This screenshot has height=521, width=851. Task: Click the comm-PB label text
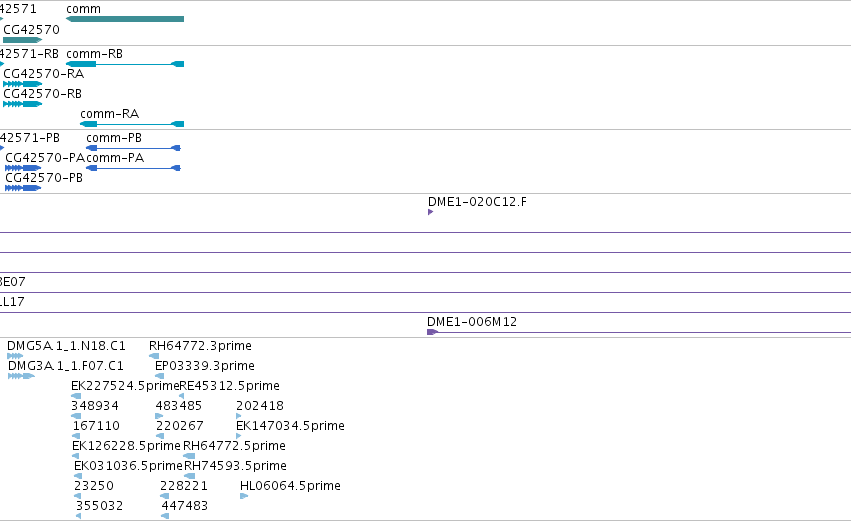tap(114, 138)
